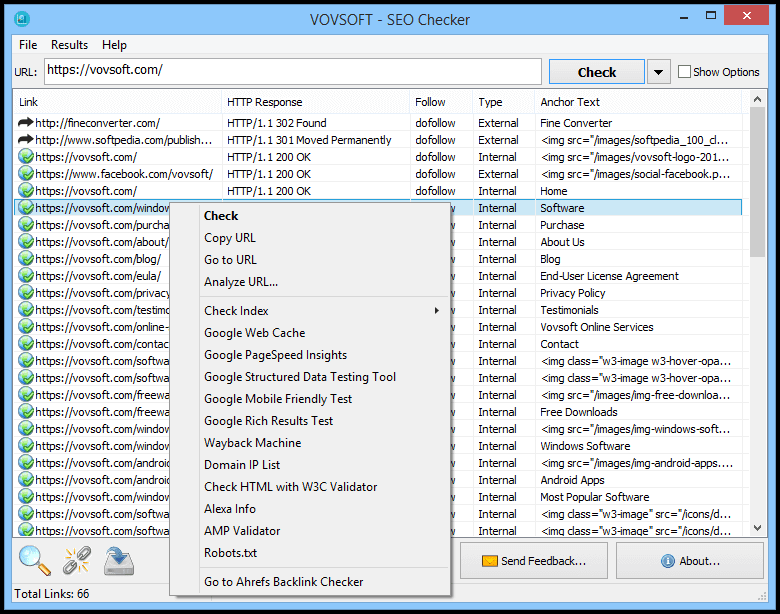This screenshot has height=614, width=780.
Task: Open the Results menu
Action: [69, 45]
